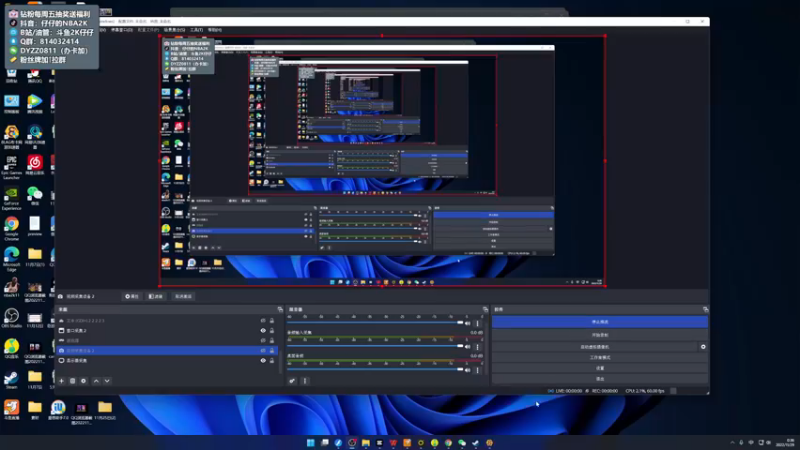The image size is (800, 450).
Task: Open the 配置文件 menu in OBS
Action: [148, 30]
